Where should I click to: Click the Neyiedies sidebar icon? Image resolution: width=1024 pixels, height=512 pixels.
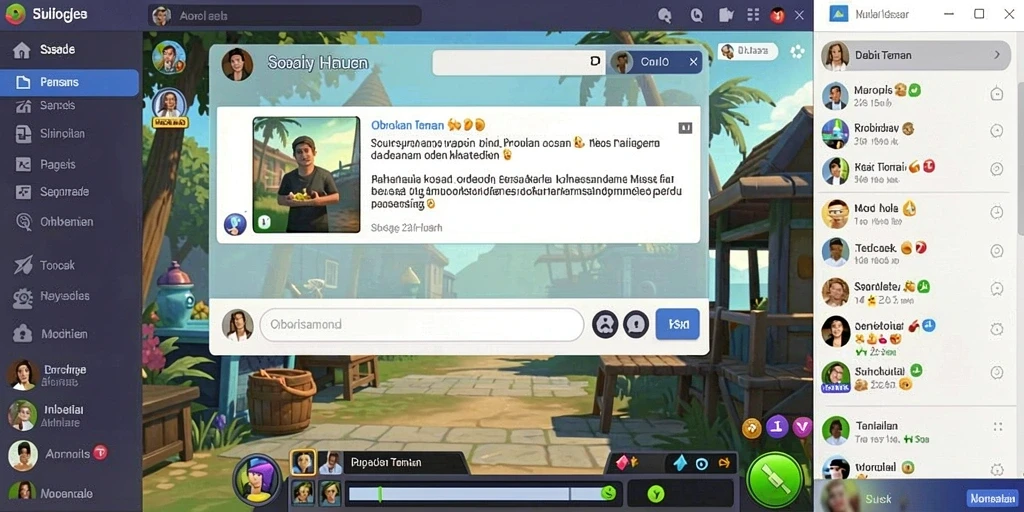[x=23, y=297]
